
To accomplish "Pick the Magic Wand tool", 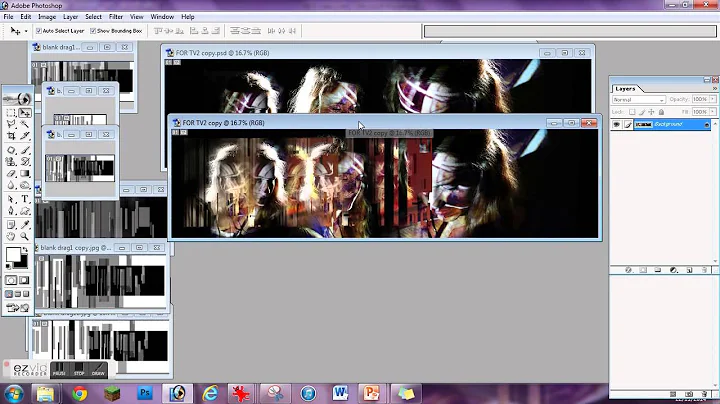I will 25,124.
